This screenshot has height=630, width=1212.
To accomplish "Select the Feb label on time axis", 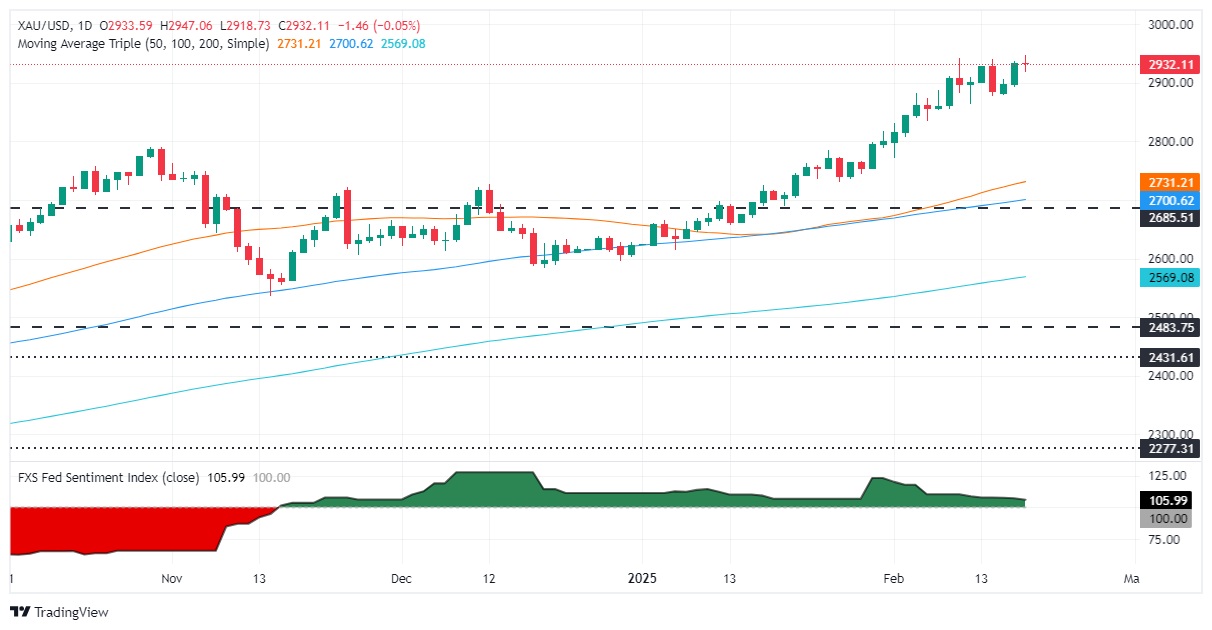I will coord(893,578).
